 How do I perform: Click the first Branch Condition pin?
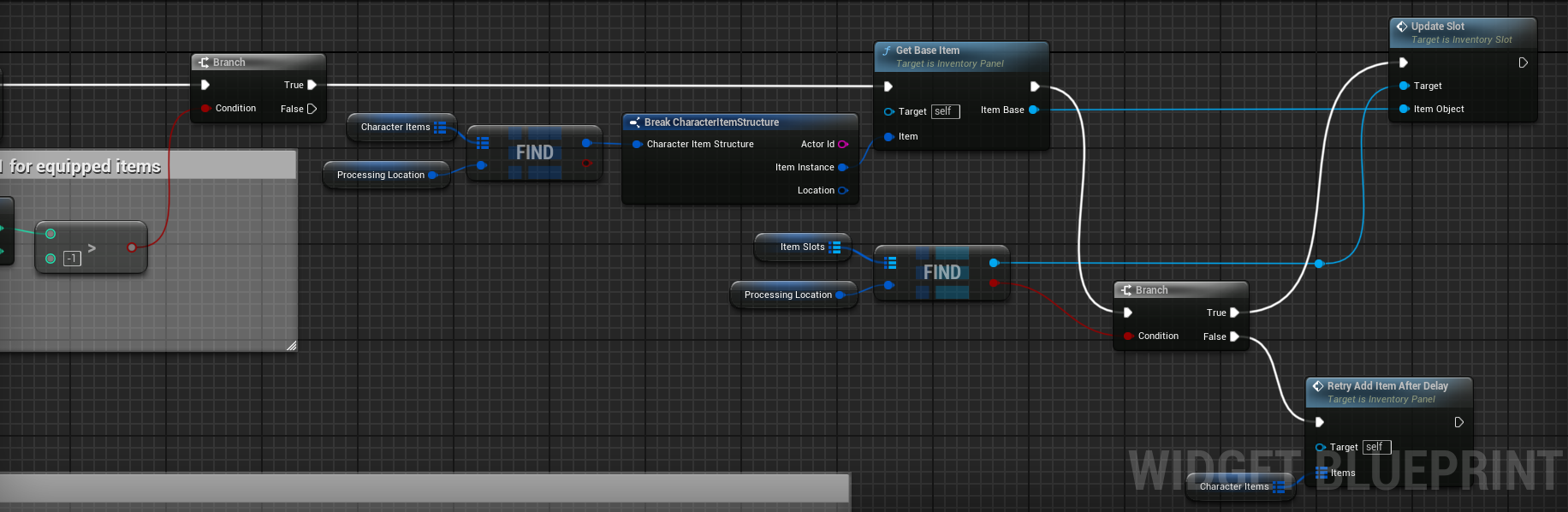tap(205, 109)
